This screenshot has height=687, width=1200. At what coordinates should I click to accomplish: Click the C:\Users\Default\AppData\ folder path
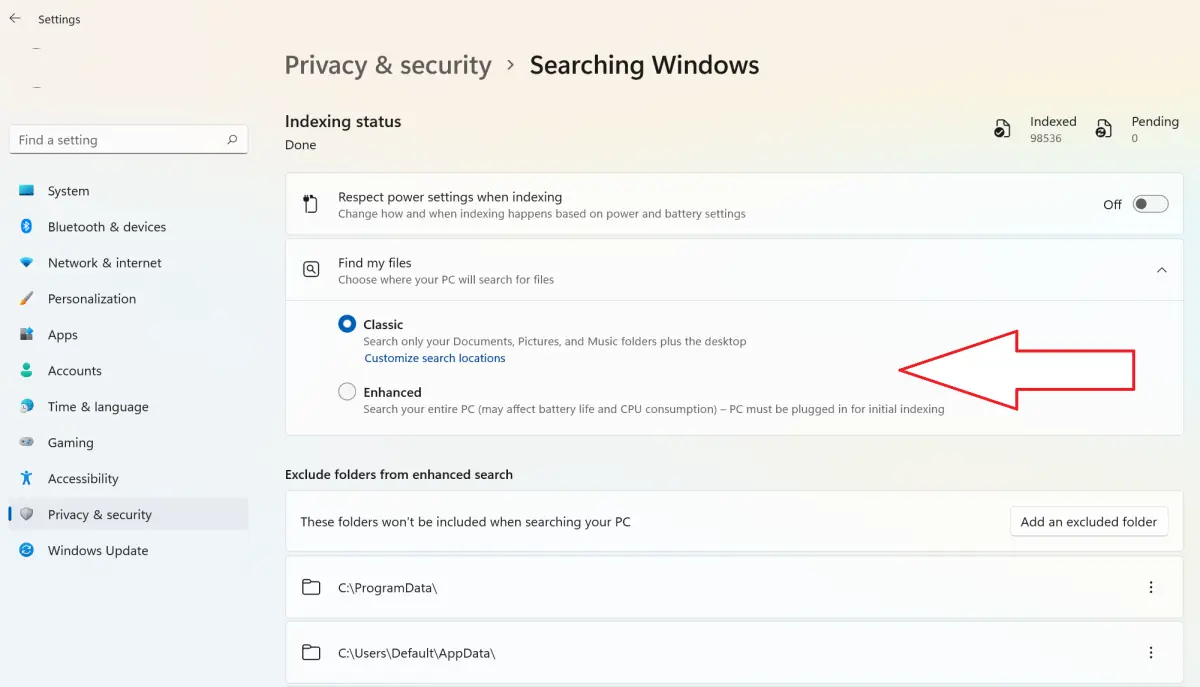tap(416, 654)
